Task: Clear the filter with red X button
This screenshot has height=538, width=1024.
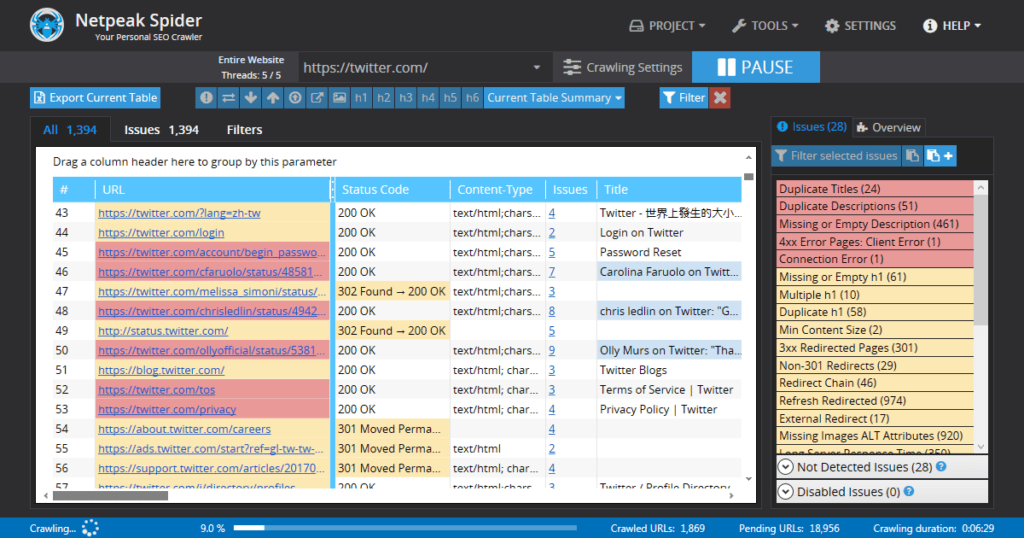Action: [x=720, y=98]
